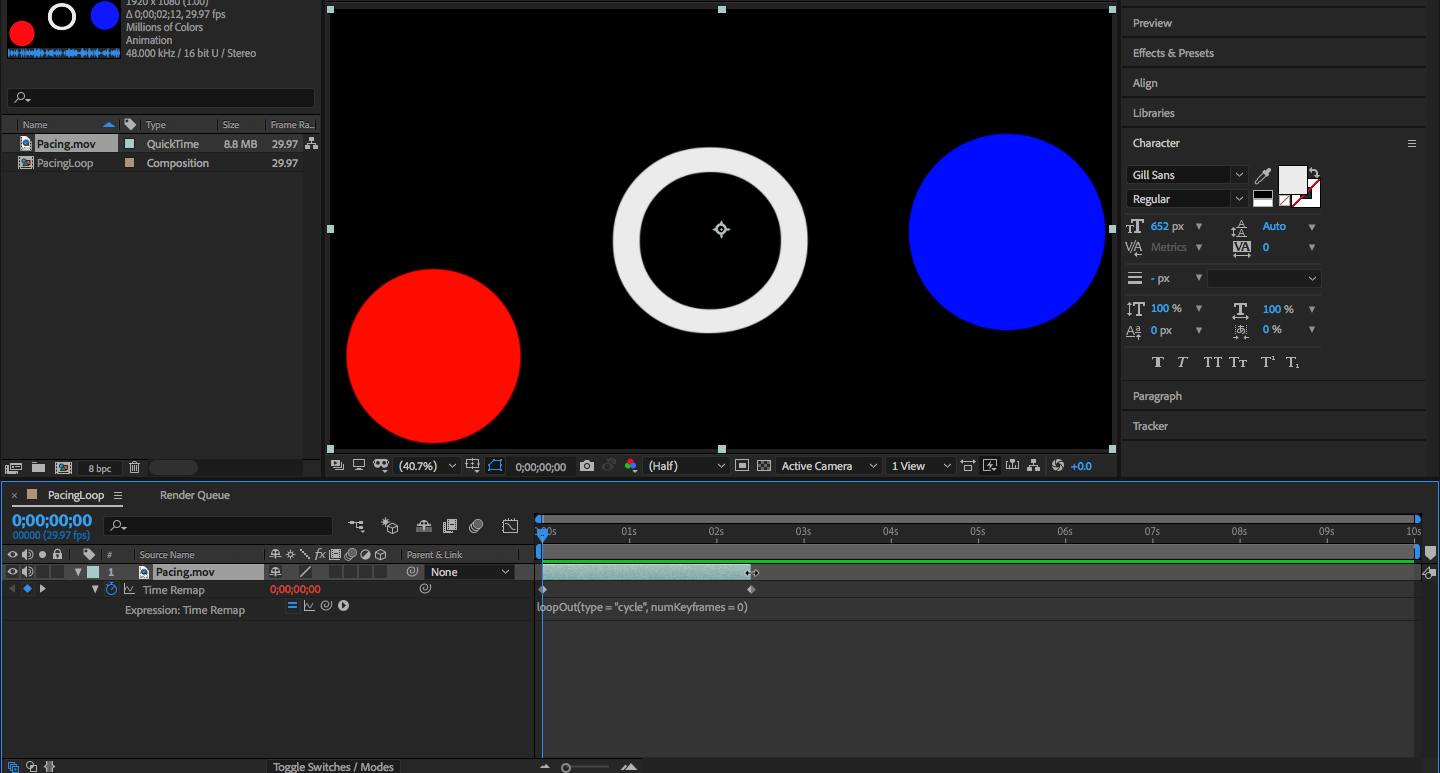Click Toggle Switches / Modes button

[x=333, y=767]
